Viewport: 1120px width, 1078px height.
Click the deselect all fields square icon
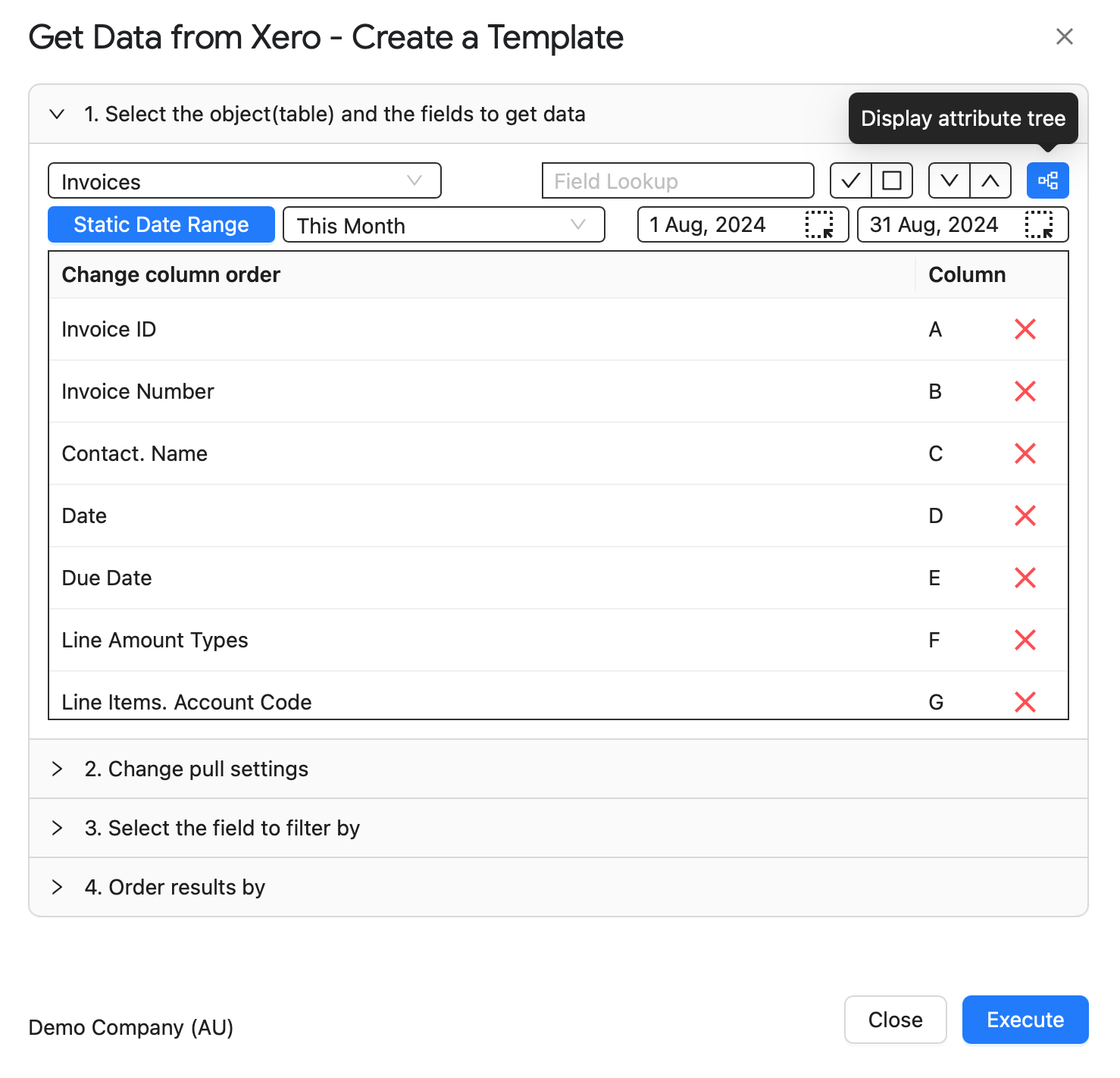pos(892,180)
